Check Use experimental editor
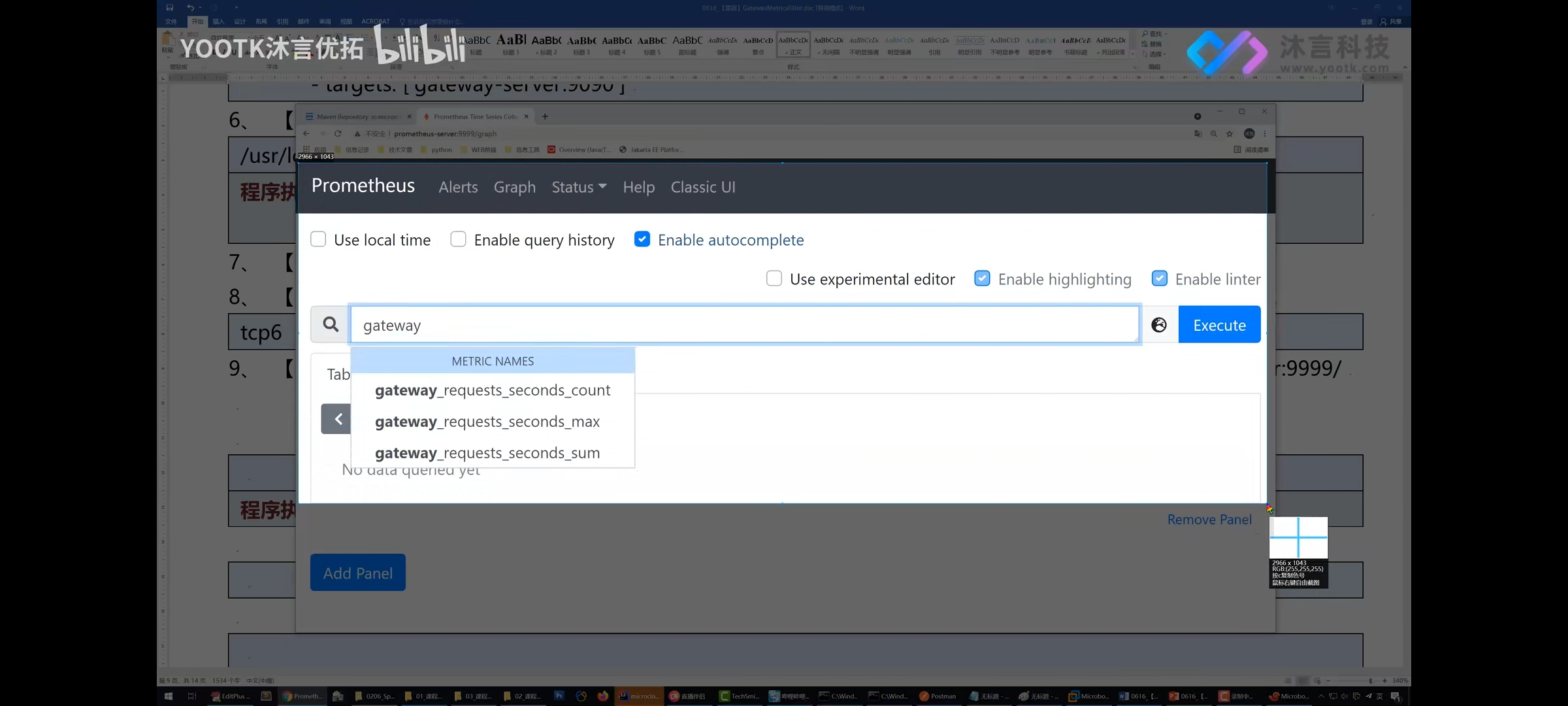 774,278
